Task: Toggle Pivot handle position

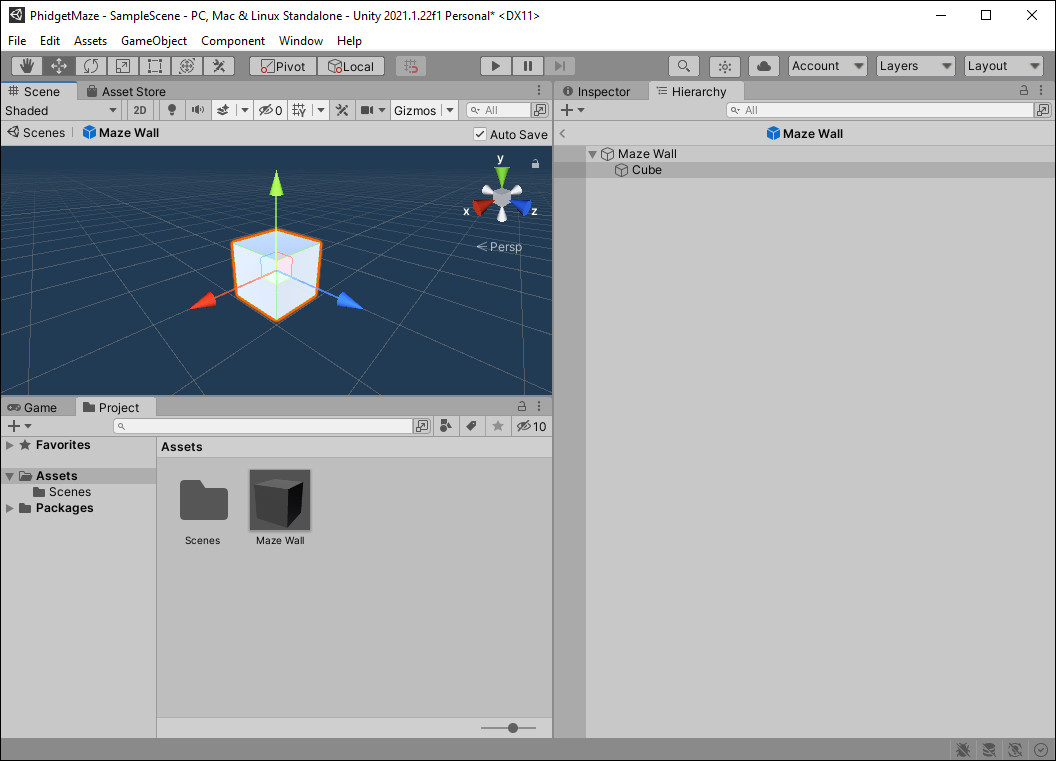Action: (x=283, y=66)
